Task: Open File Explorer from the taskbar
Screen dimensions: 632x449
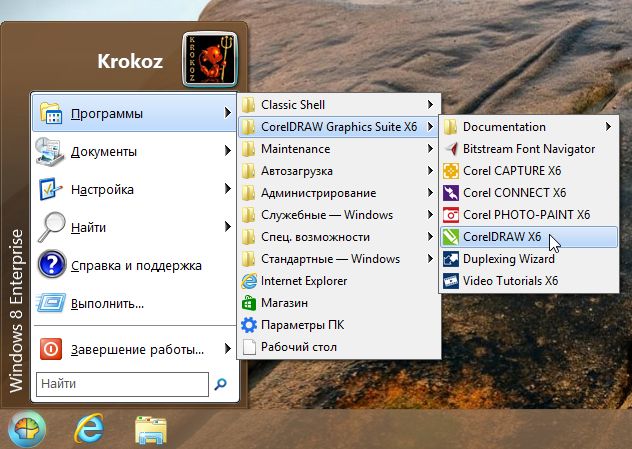Action: [150, 429]
